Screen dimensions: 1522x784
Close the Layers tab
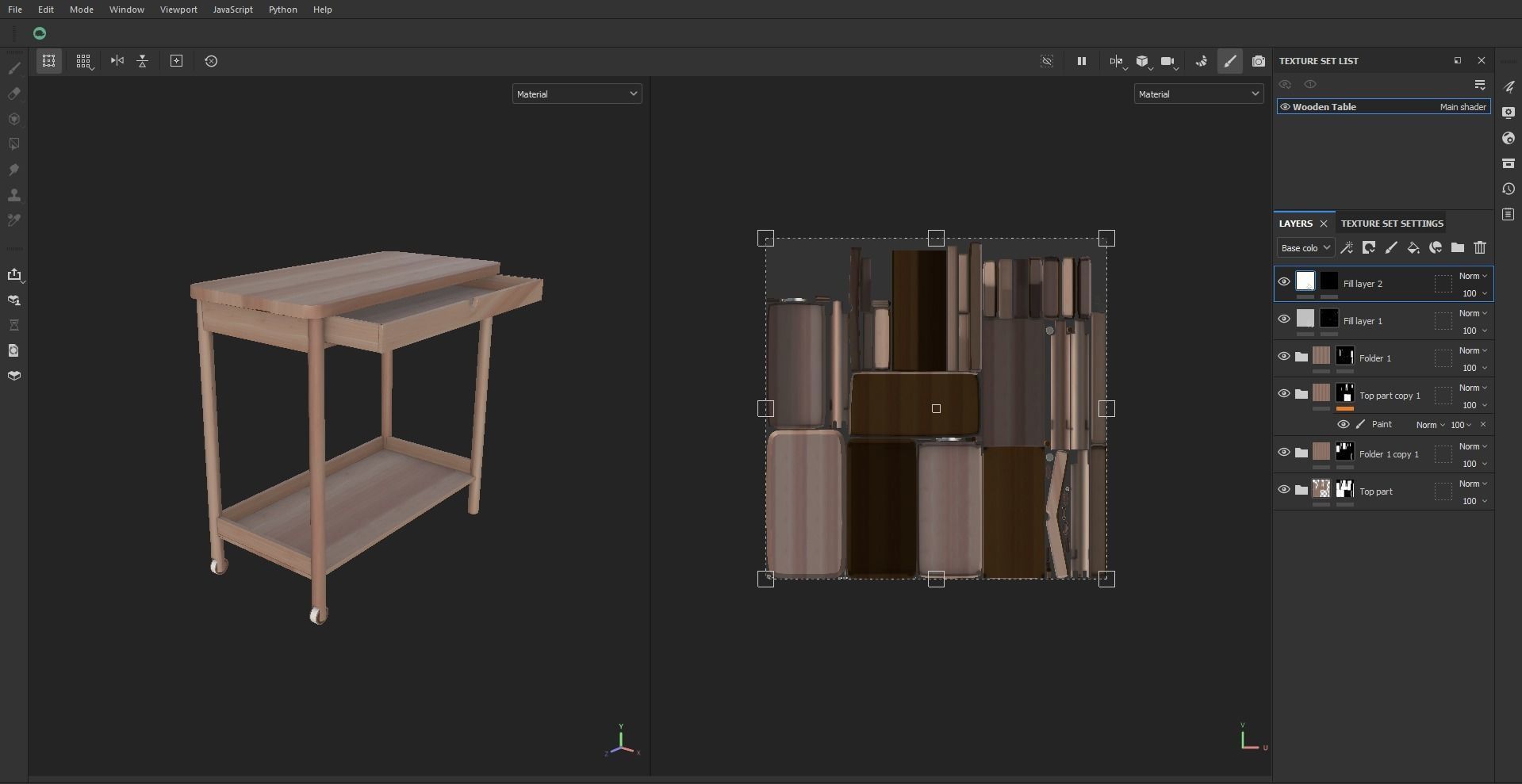click(1324, 224)
